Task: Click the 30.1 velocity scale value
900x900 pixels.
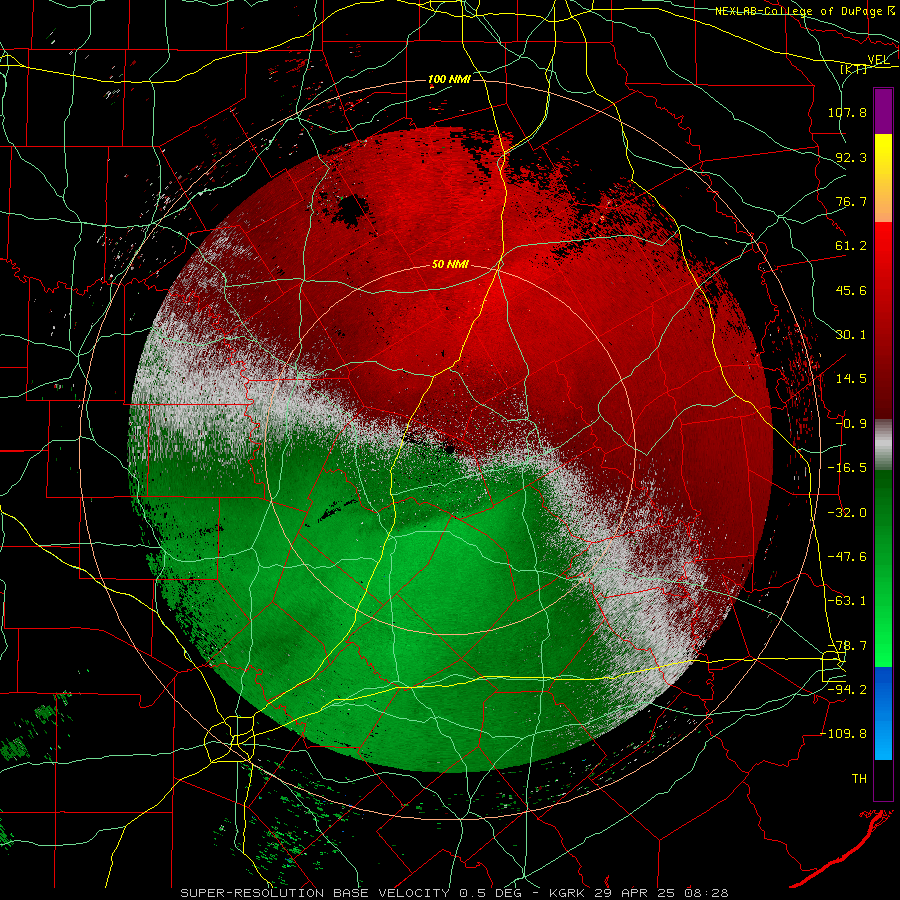Action: click(x=851, y=335)
